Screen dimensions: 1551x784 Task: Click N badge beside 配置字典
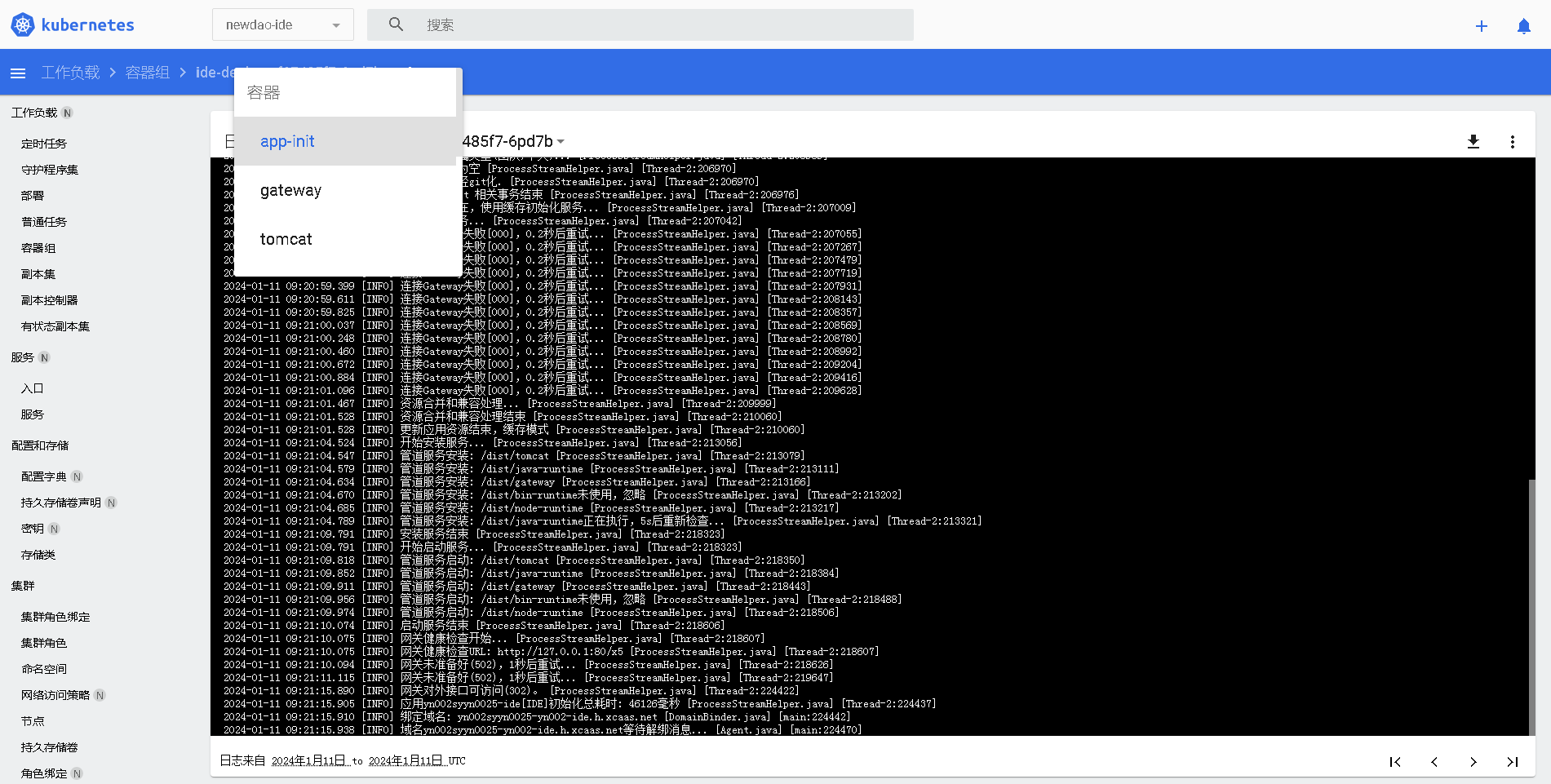[77, 476]
